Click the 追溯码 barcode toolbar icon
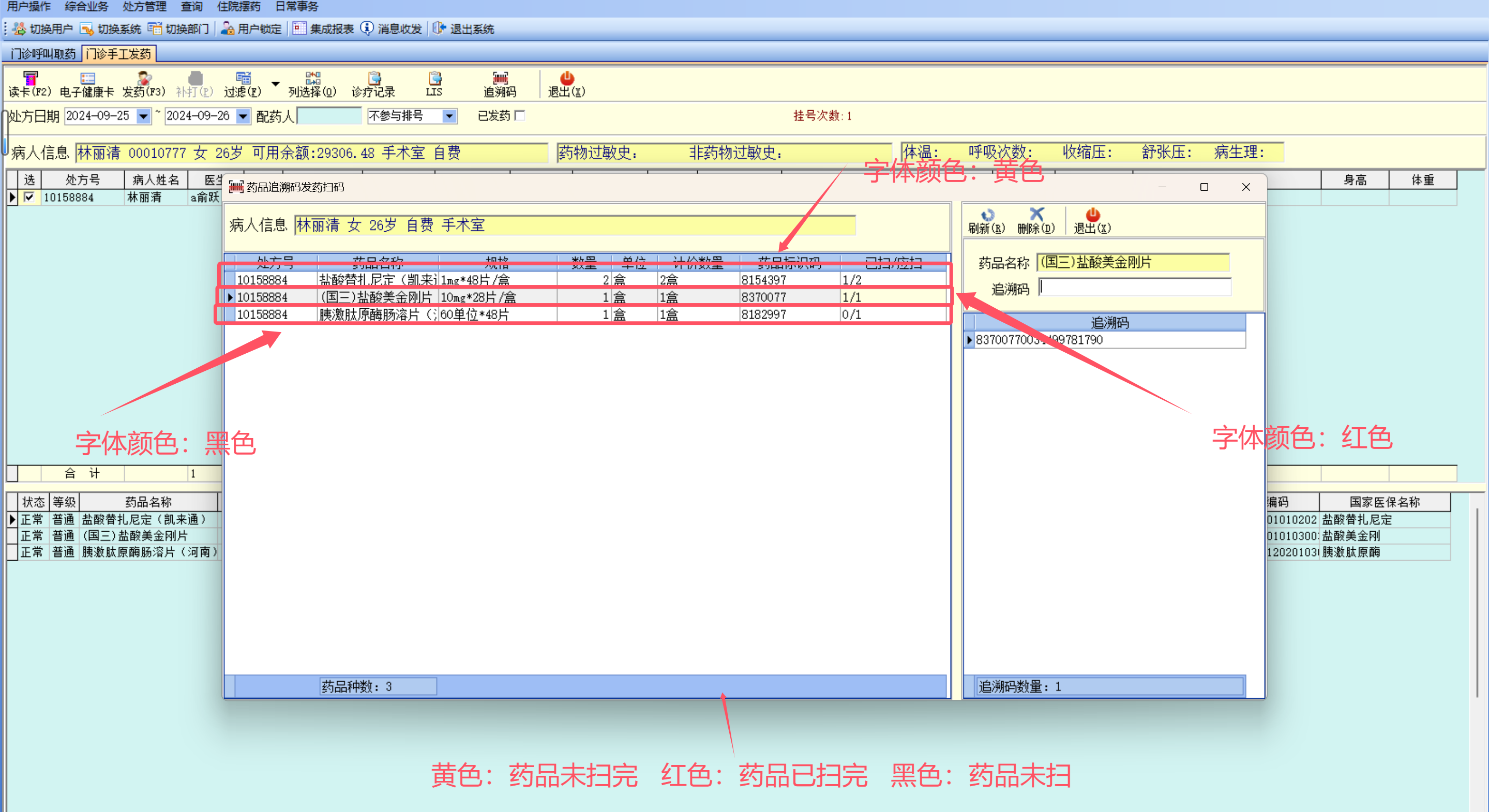The image size is (1489, 812). coord(500,78)
